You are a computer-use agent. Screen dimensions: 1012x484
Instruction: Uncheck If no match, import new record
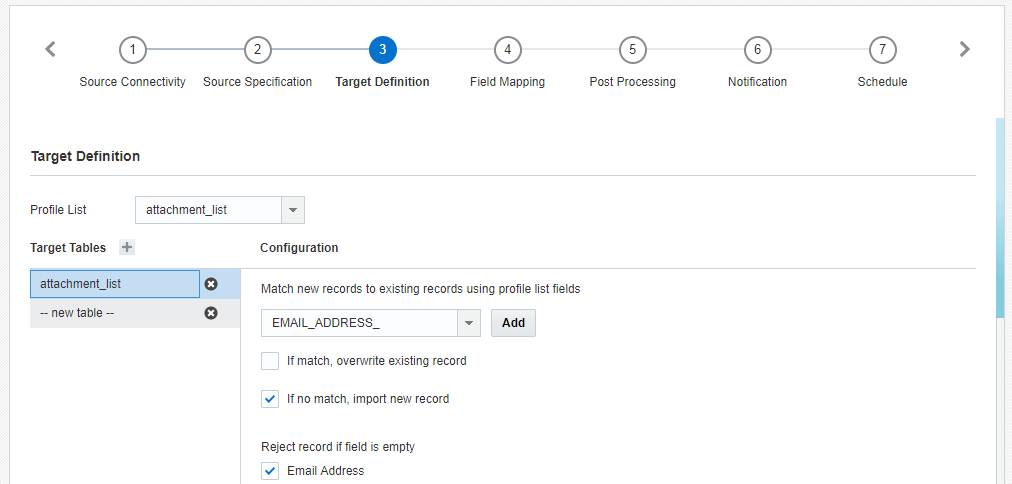(x=270, y=399)
